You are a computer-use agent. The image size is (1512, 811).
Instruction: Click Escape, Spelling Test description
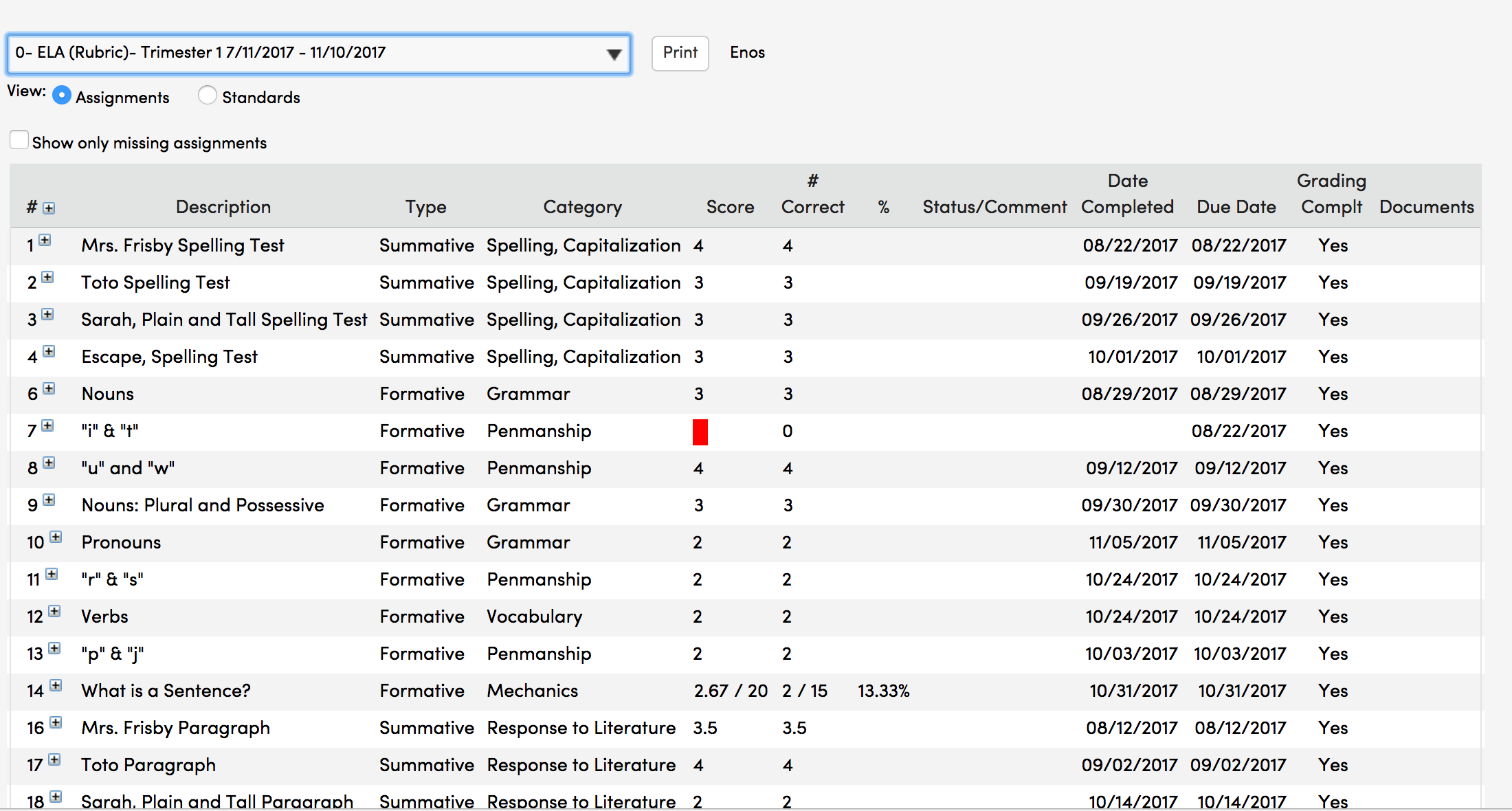click(x=170, y=357)
